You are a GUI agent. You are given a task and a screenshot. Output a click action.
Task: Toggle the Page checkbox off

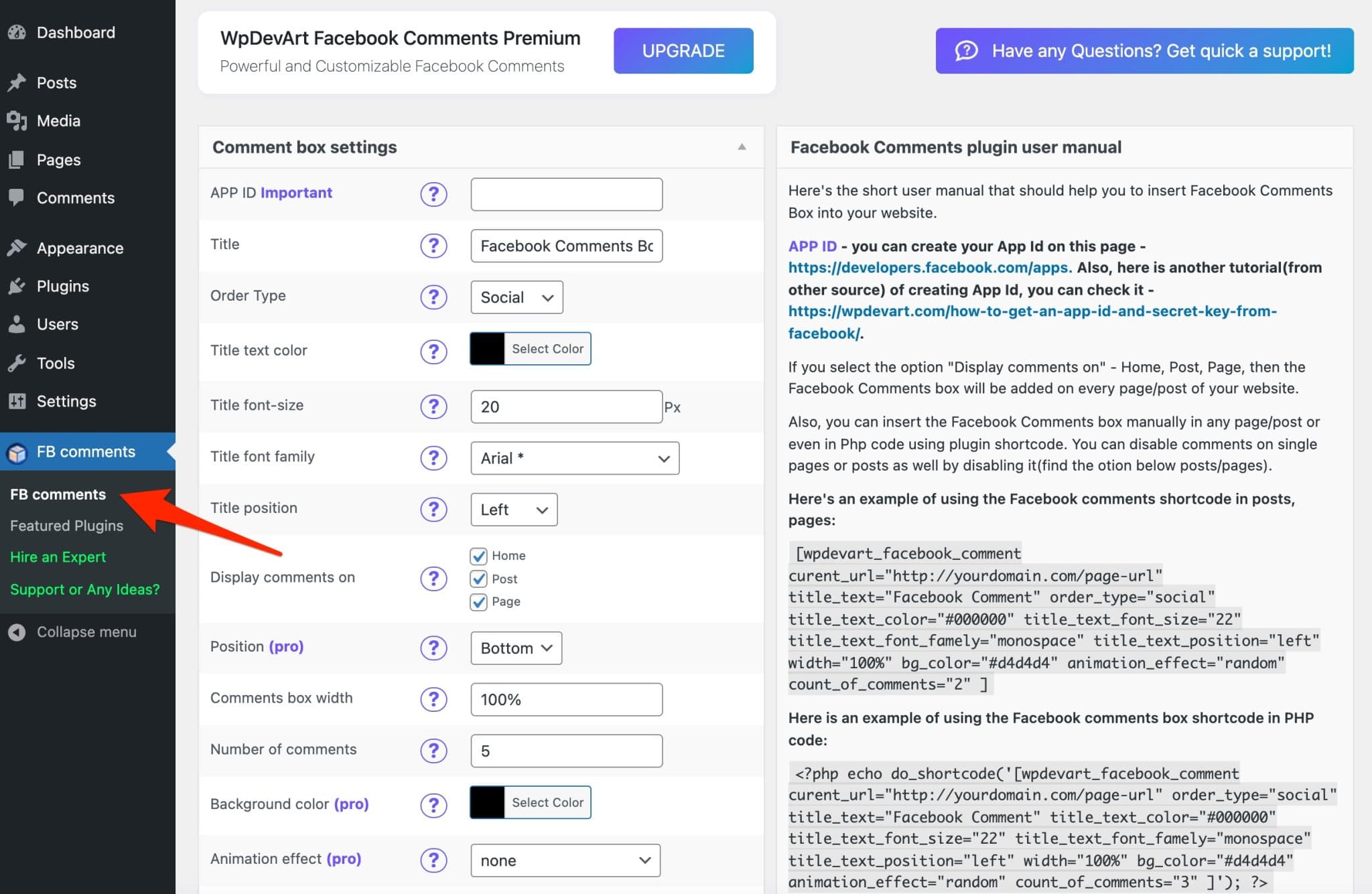point(478,601)
